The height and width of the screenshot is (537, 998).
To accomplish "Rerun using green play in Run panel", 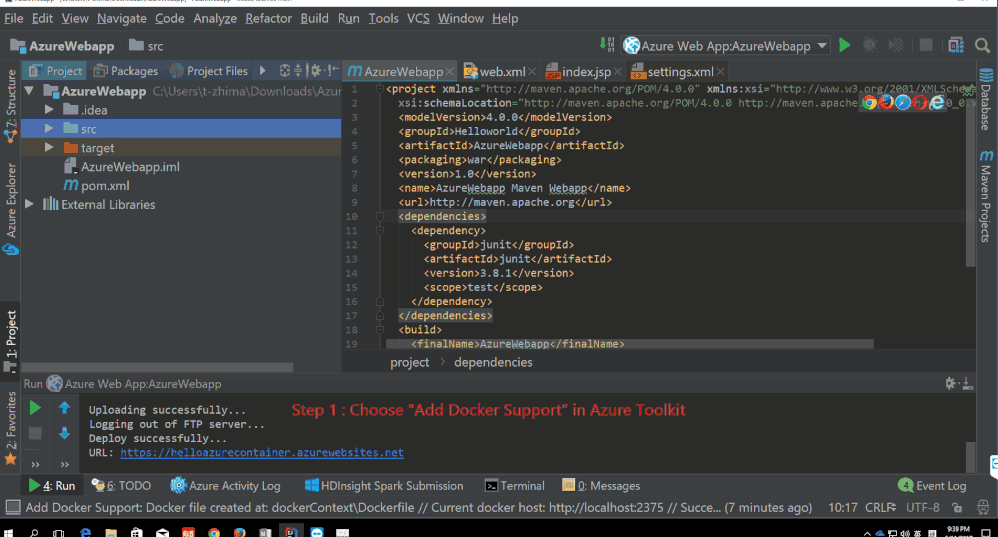I will [x=35, y=408].
